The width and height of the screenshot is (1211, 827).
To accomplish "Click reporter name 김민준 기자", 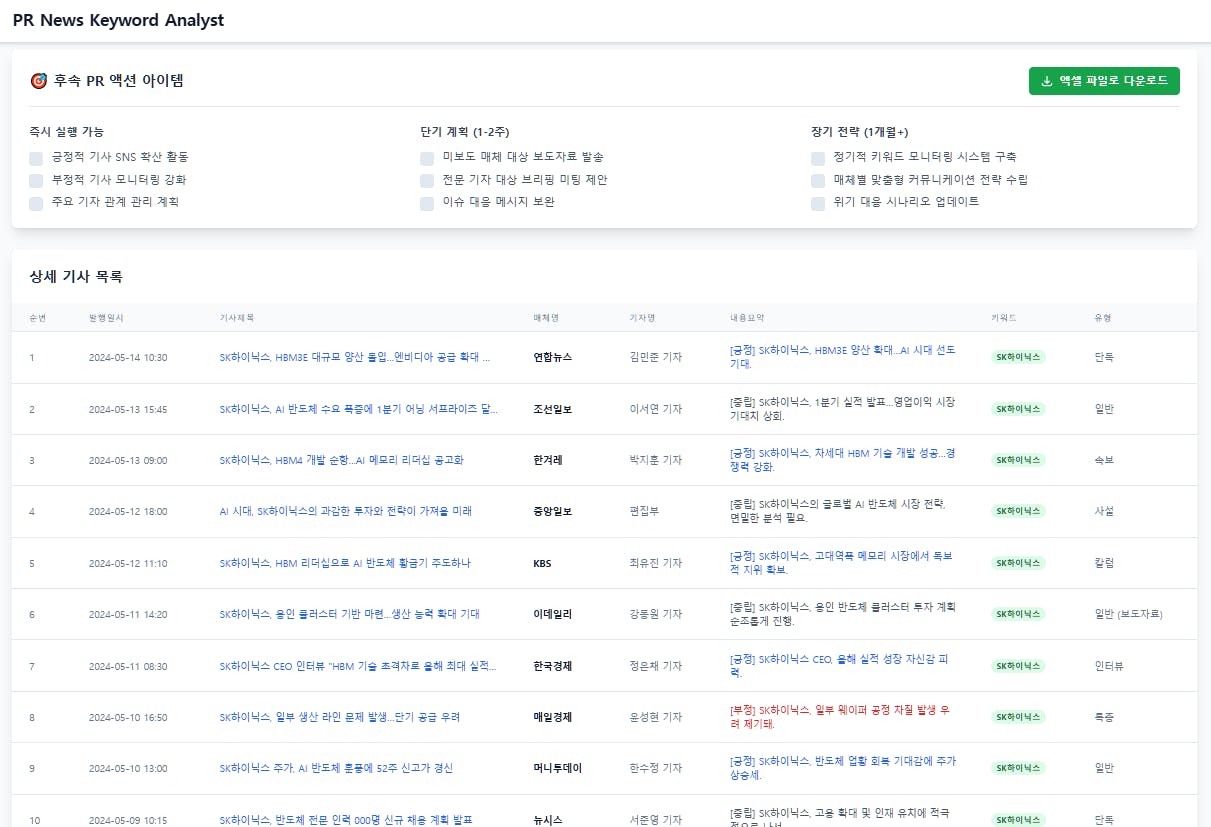I will pyautogui.click(x=656, y=357).
